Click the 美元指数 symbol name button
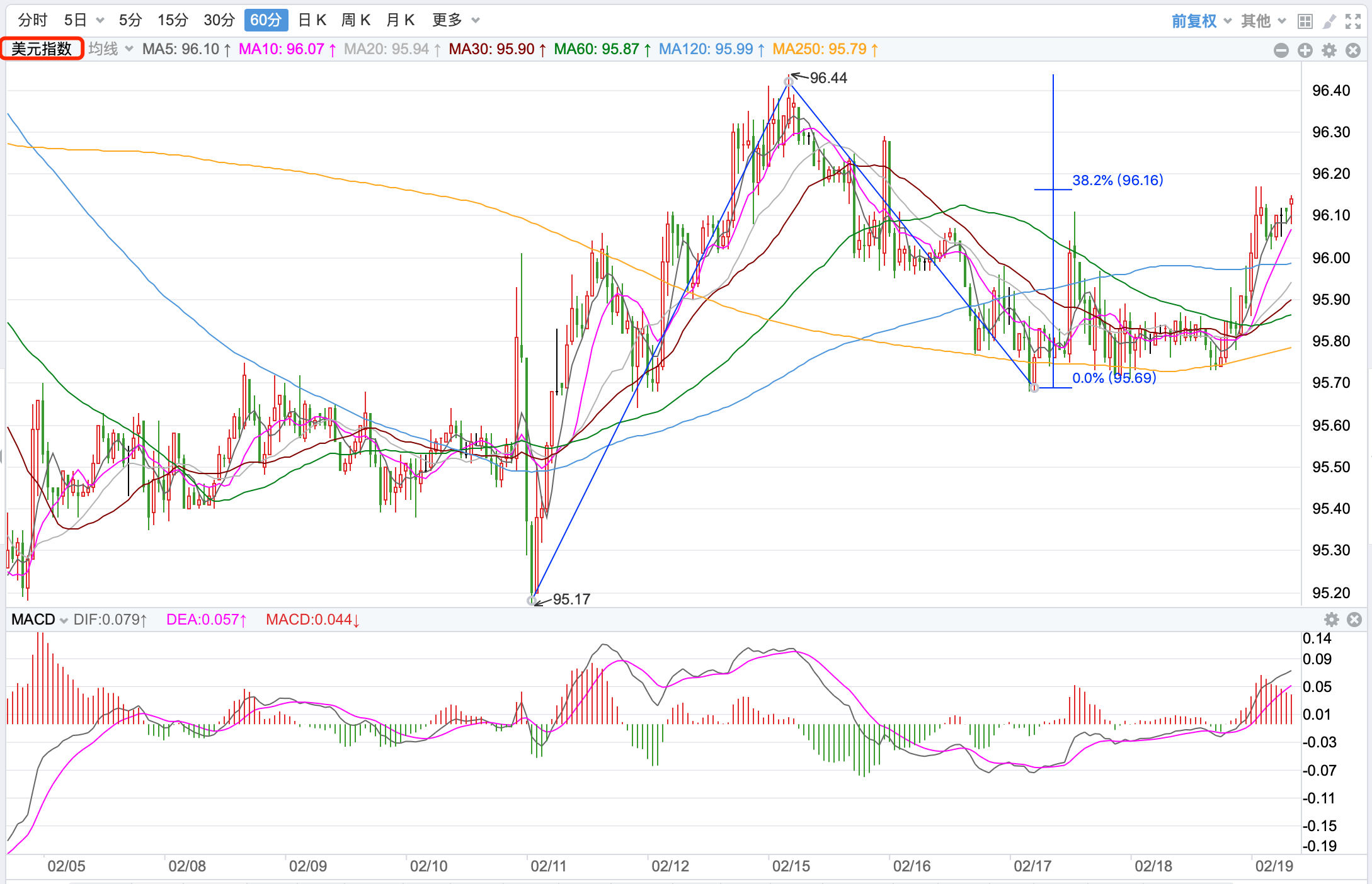 tap(42, 48)
